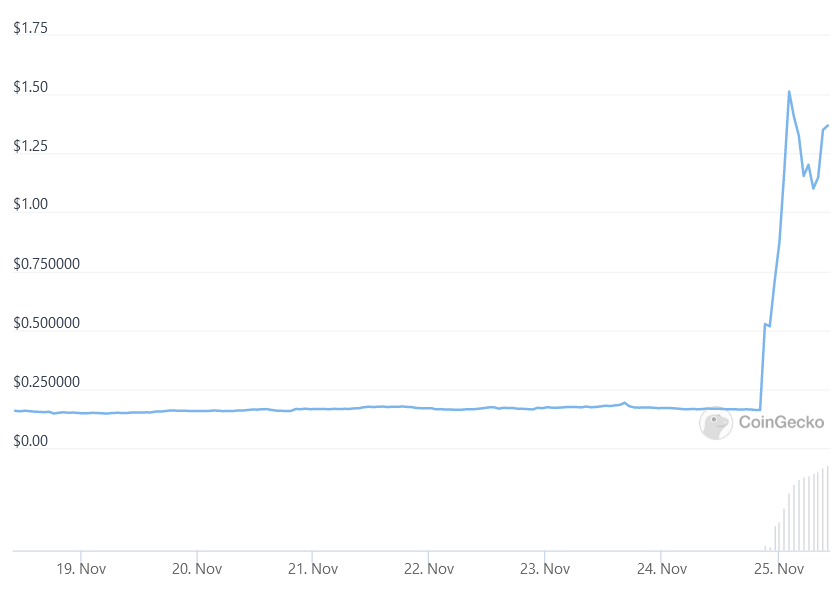Click the $0.750000 price axis label
This screenshot has height=602, width=840.
click(47, 264)
